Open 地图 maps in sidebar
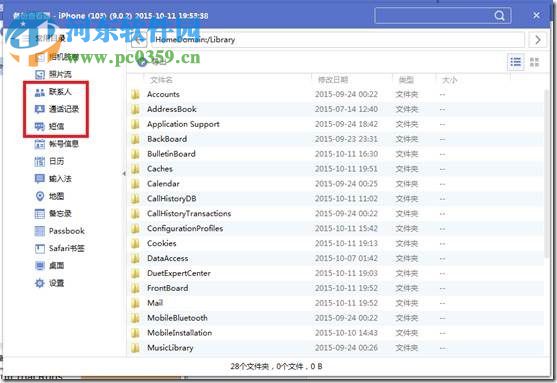The width and height of the screenshot is (557, 383). [x=50, y=196]
